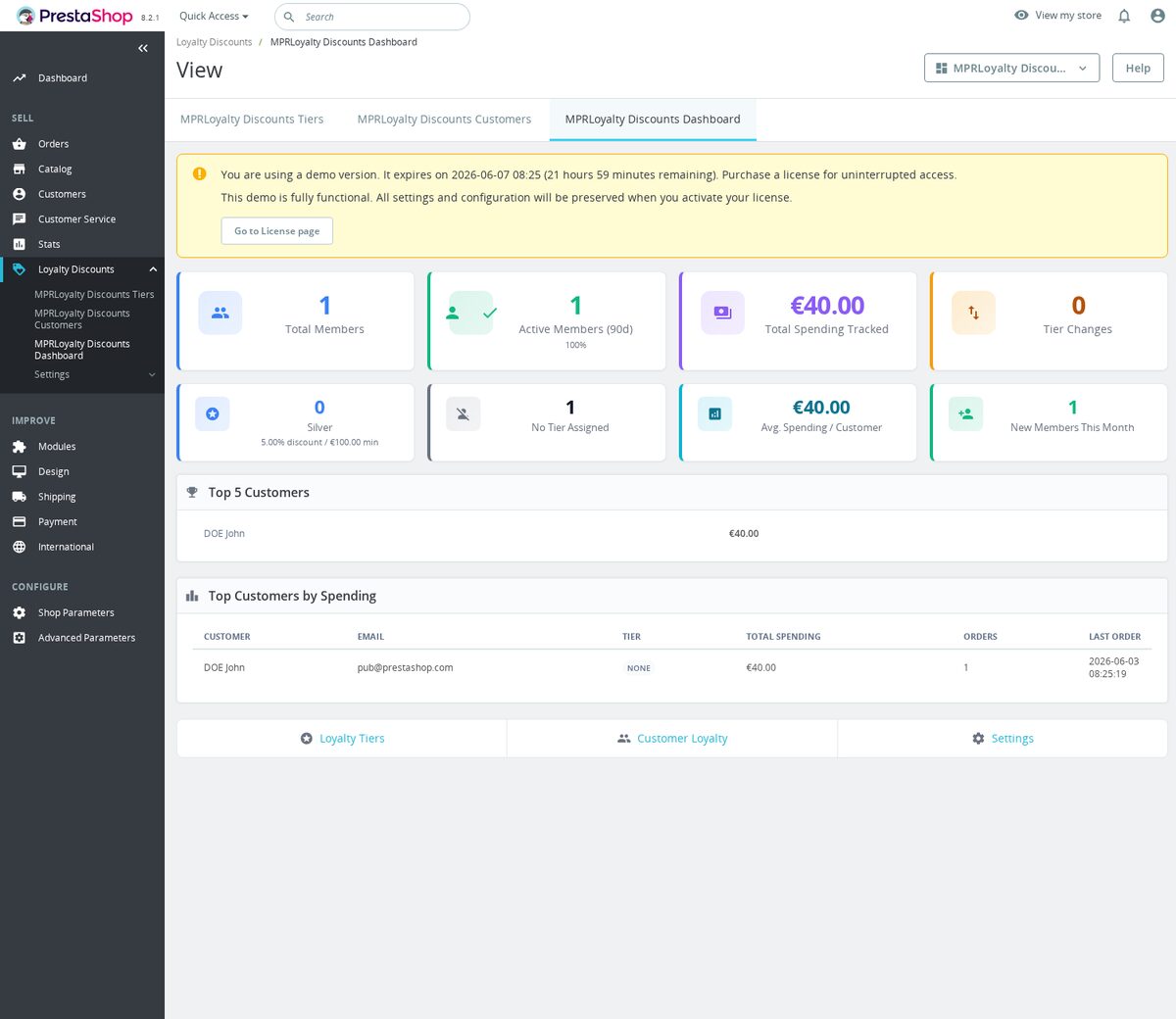Open the Catalog menu item

[x=55, y=170]
